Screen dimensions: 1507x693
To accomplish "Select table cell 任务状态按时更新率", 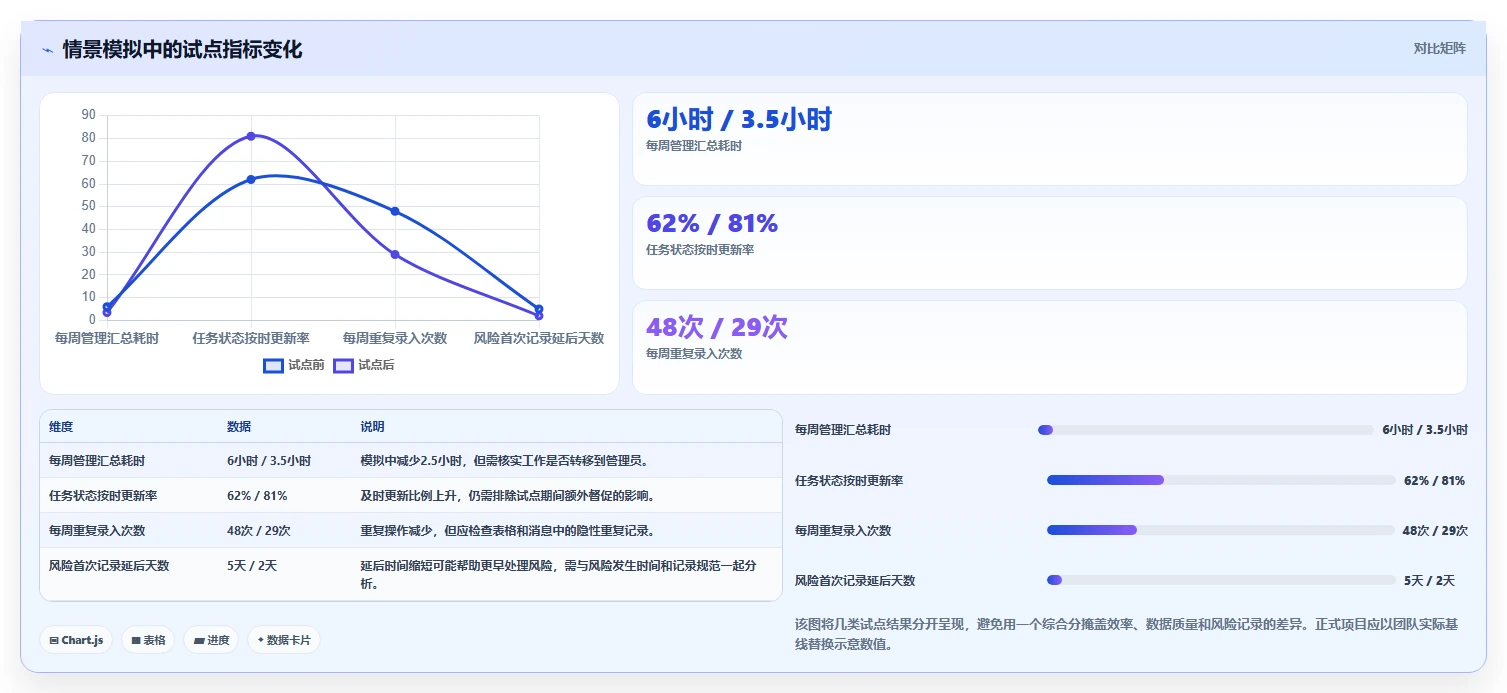I will tap(103, 495).
